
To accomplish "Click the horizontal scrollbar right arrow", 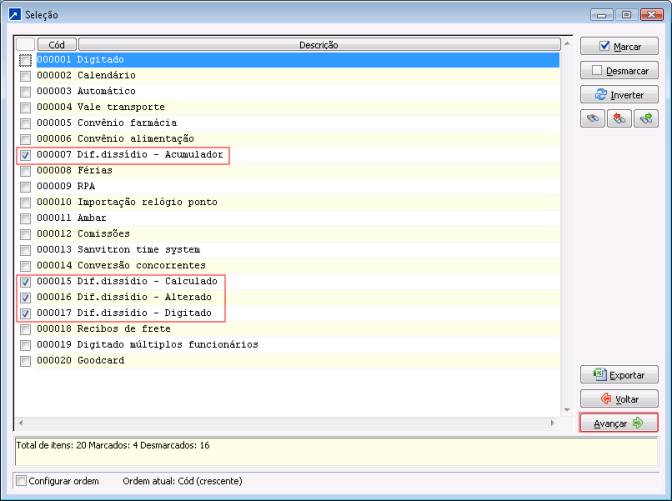I will click(552, 423).
